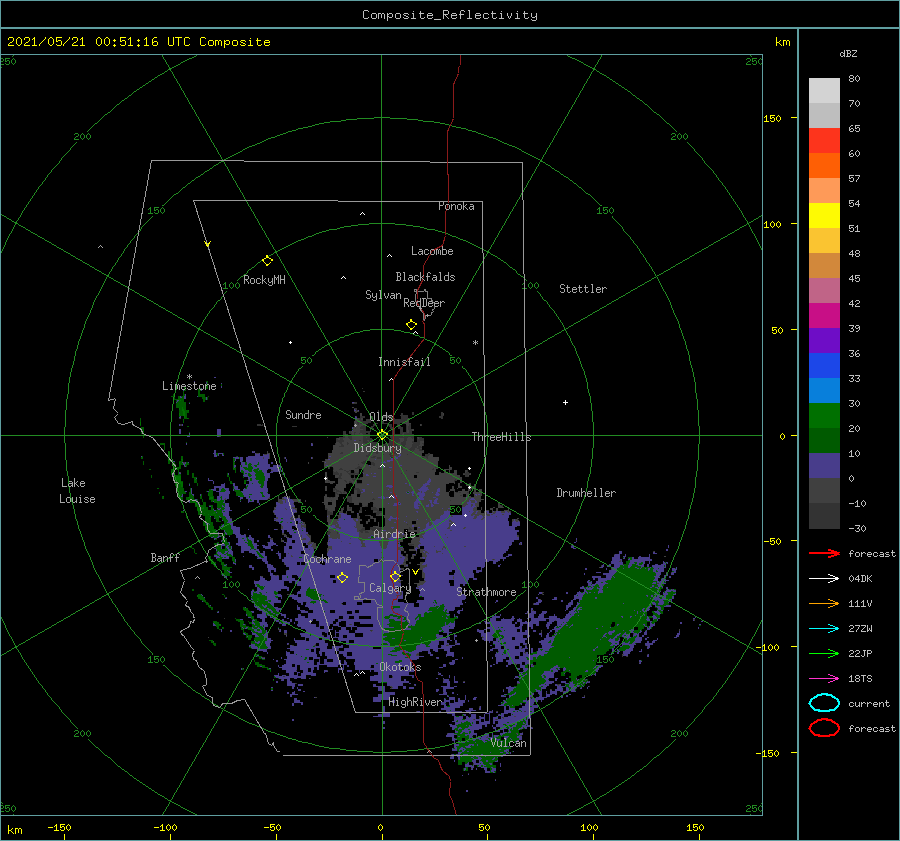The height and width of the screenshot is (841, 900).
Task: Click the Lake Louise label
Action: (x=77, y=491)
